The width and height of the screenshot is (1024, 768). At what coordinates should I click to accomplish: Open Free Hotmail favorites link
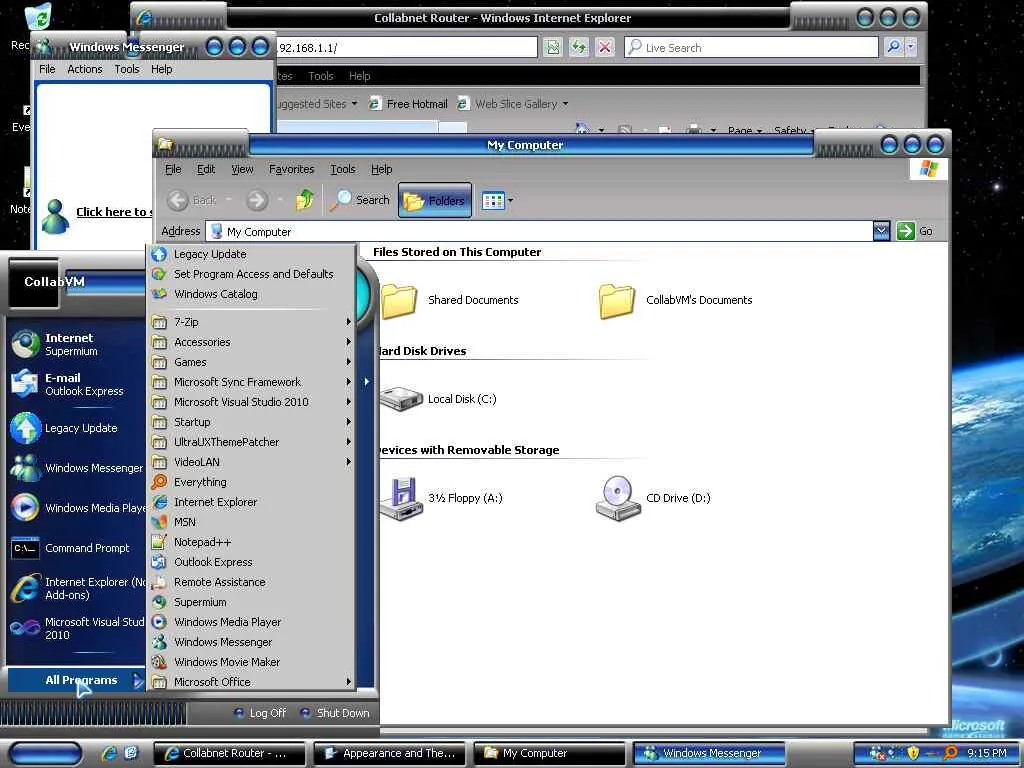pyautogui.click(x=409, y=104)
